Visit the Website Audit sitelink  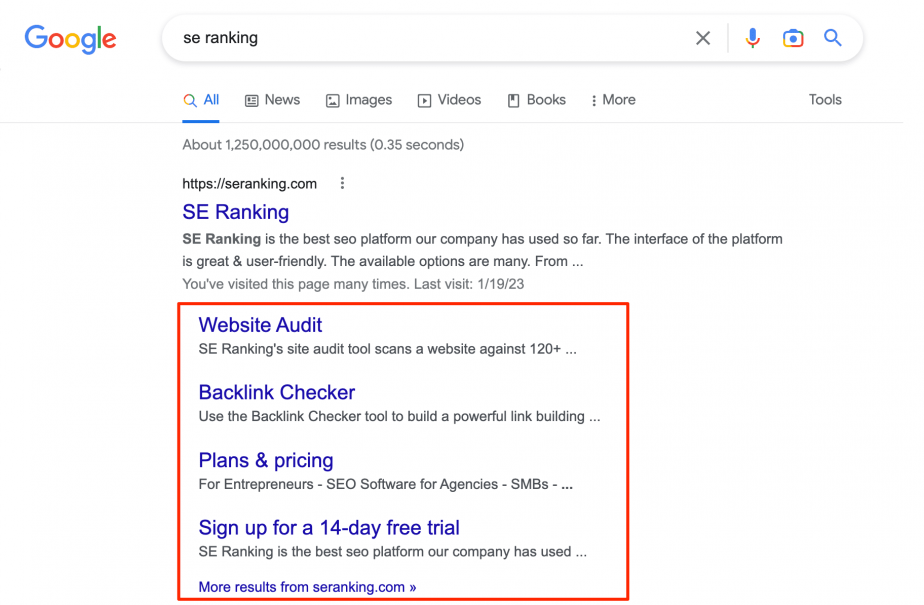click(x=260, y=325)
